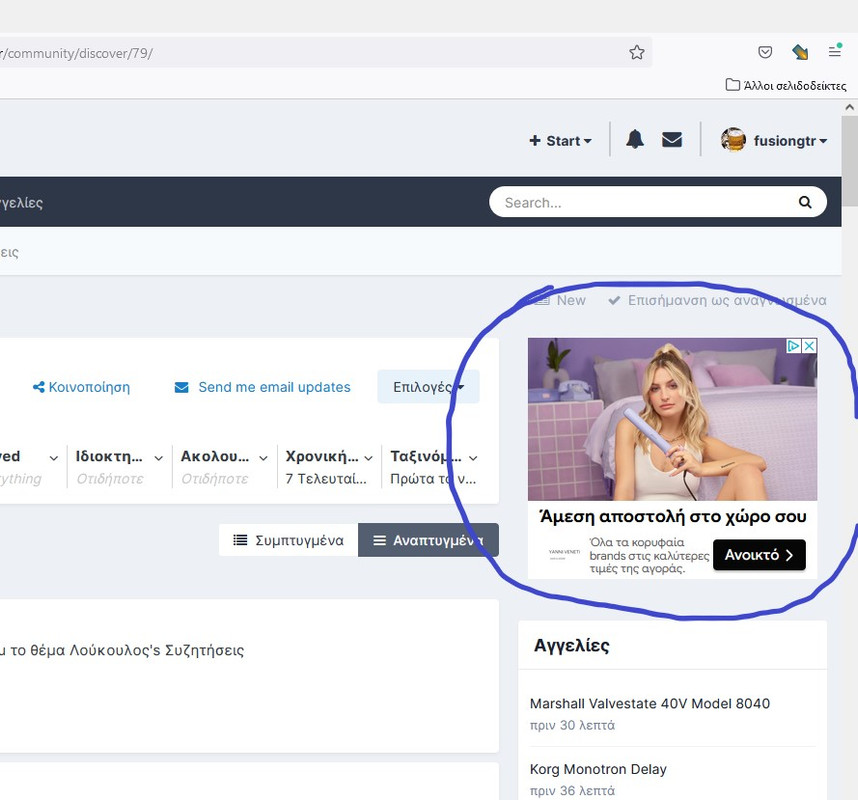
Task: Click the Αγγελίες sidebar heading
Action: 571,645
